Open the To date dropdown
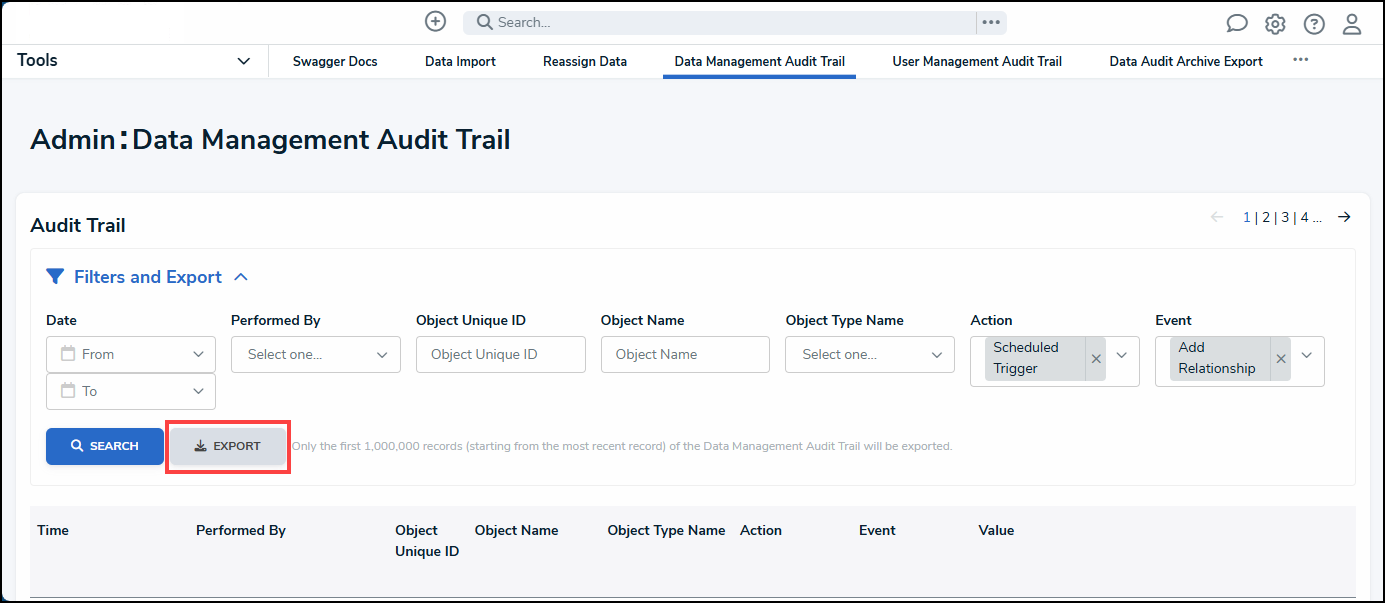 (x=196, y=391)
